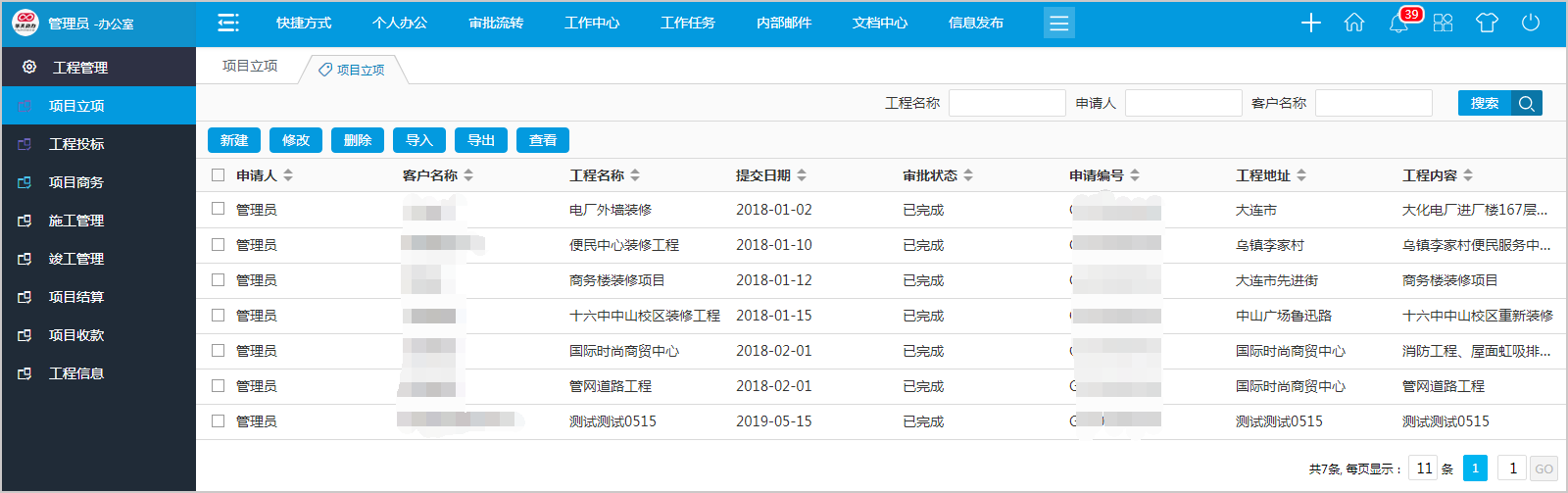Click the icon next to 项目结算
The width and height of the screenshot is (1568, 493).
coord(25,297)
